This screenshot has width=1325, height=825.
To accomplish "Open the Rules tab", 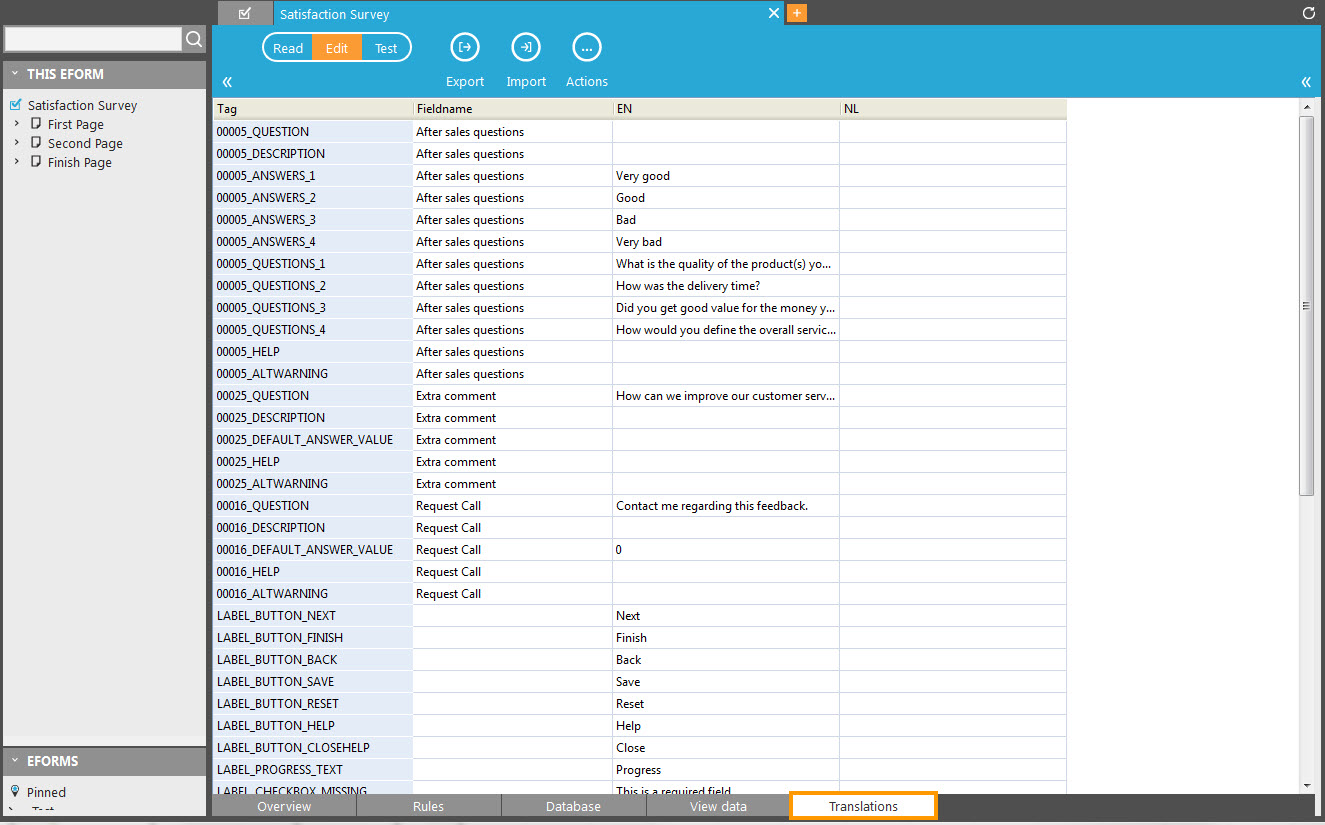I will pyautogui.click(x=428, y=806).
